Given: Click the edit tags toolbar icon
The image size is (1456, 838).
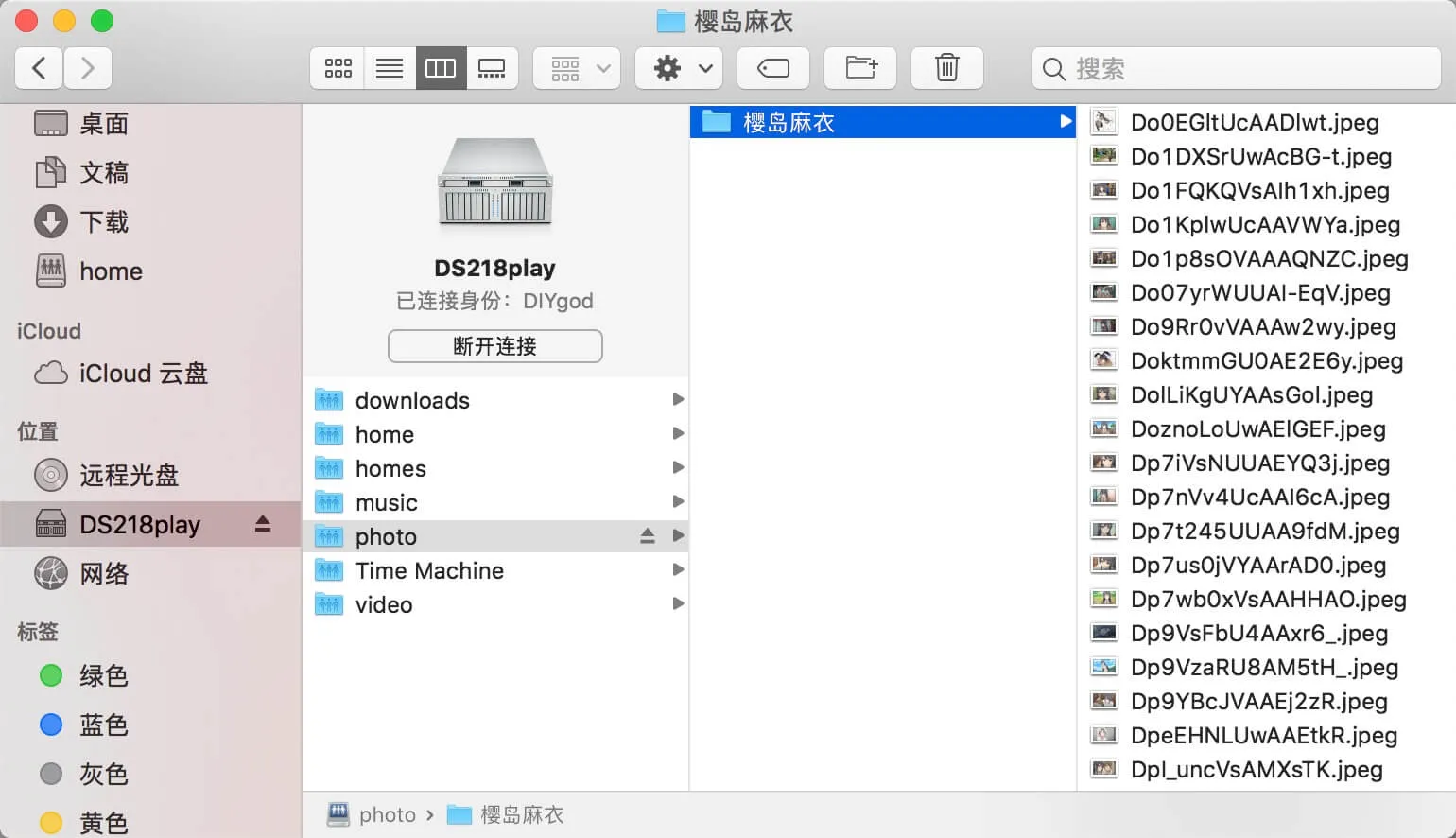Looking at the screenshot, I should 773,68.
